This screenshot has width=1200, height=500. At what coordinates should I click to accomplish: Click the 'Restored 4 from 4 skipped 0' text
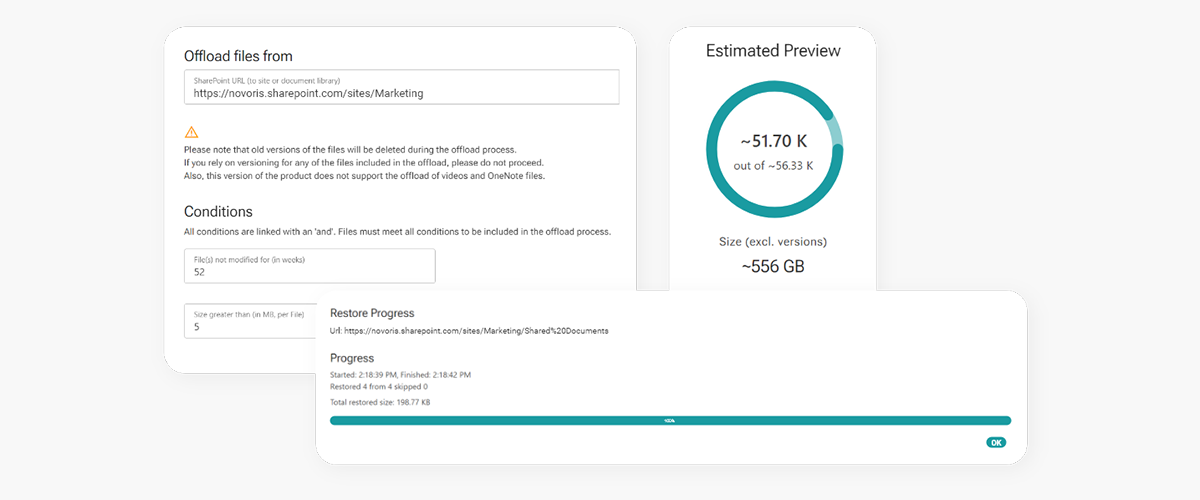379,386
